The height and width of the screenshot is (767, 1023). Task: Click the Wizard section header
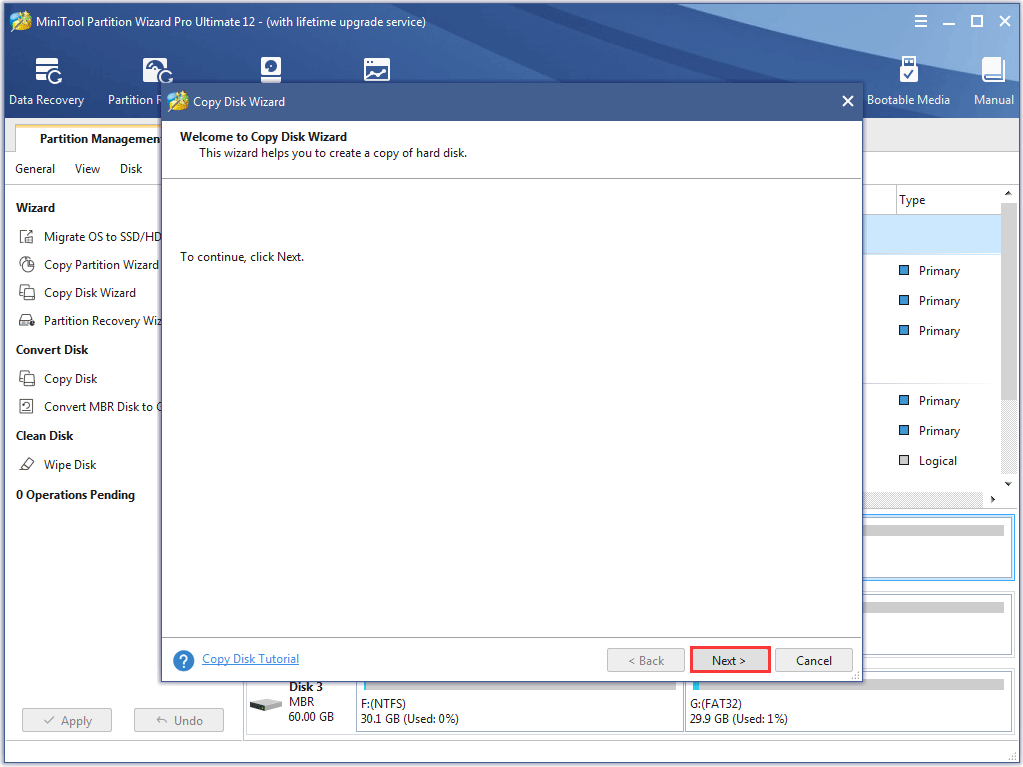(35, 207)
